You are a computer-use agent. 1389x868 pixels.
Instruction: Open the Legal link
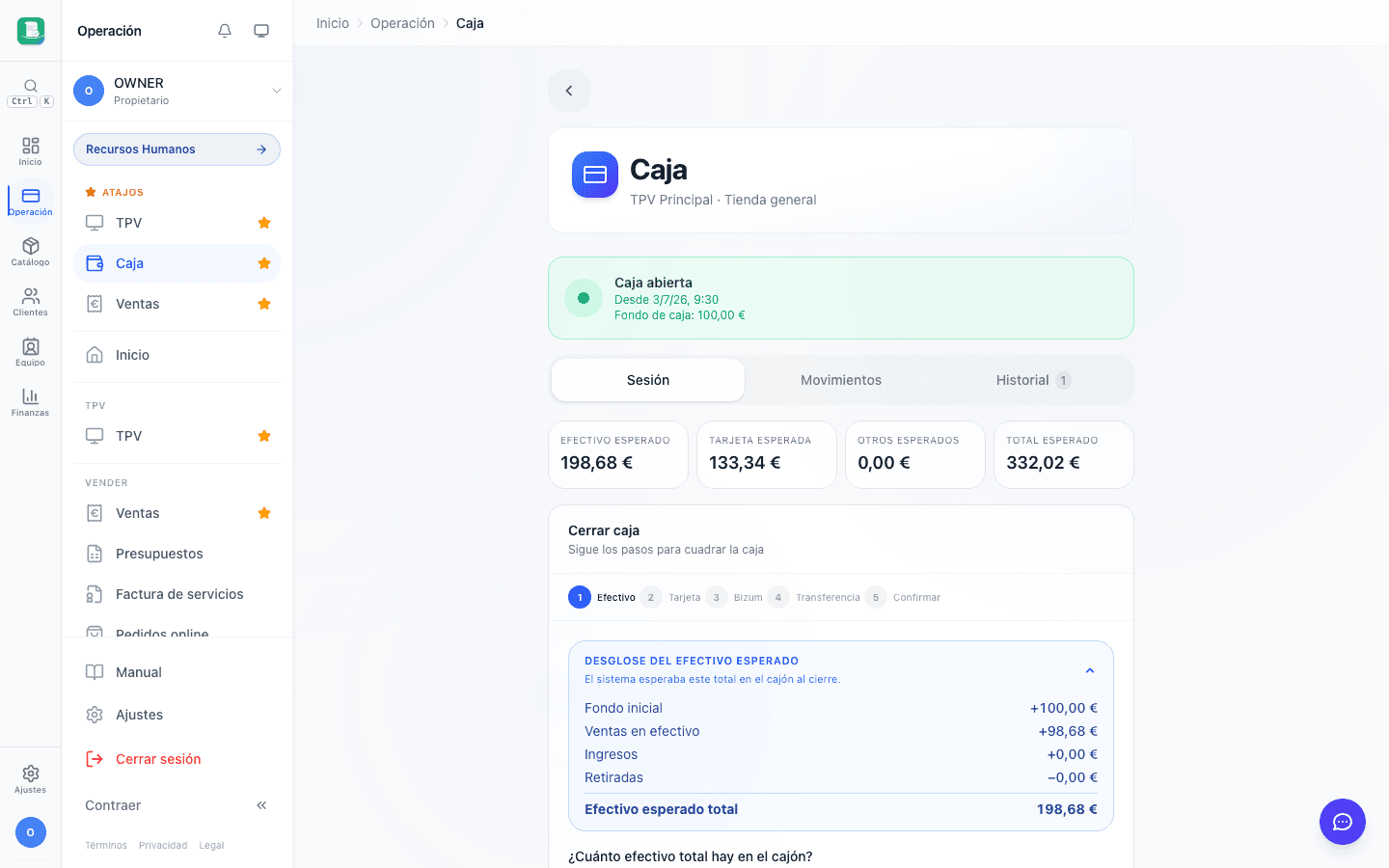211,846
